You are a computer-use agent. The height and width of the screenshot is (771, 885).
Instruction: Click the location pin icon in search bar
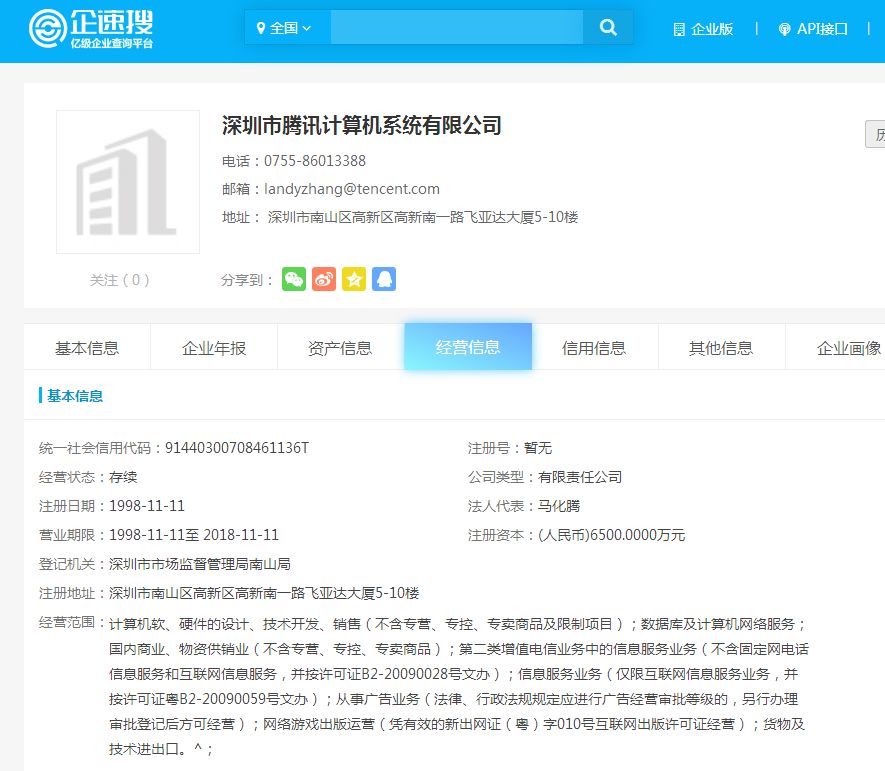click(262, 27)
